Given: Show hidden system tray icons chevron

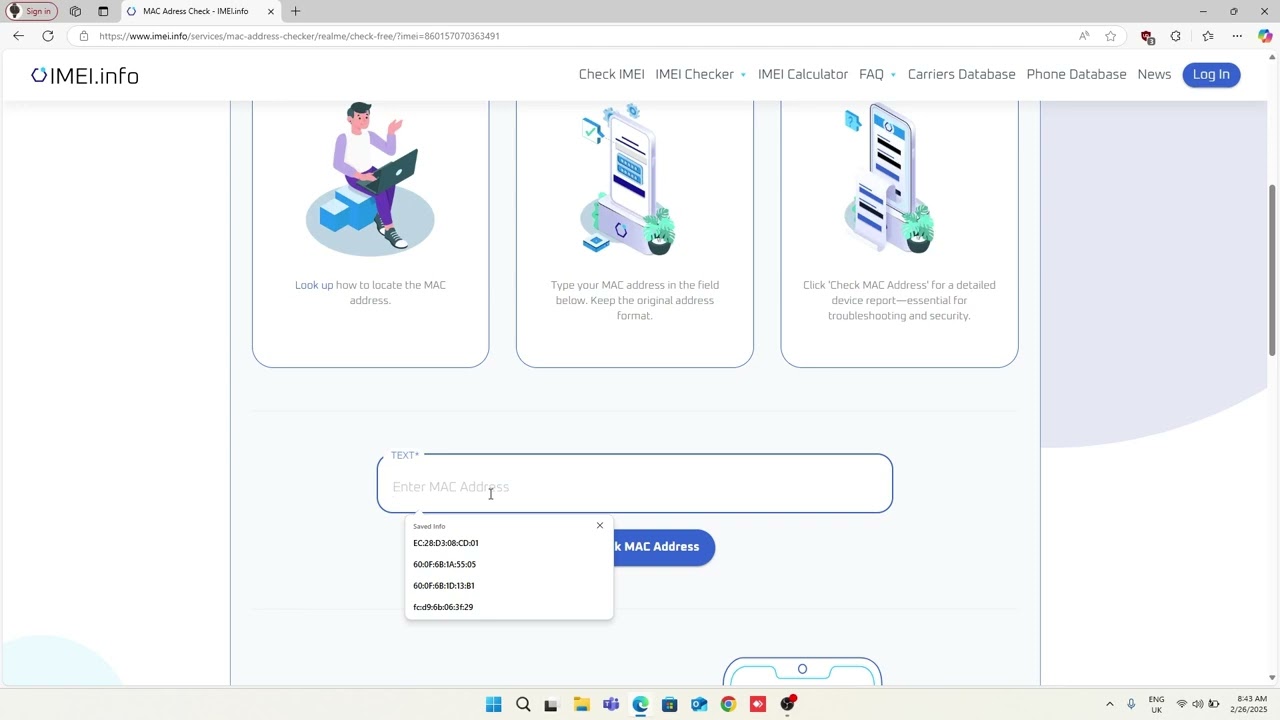Looking at the screenshot, I should coord(1109,704).
